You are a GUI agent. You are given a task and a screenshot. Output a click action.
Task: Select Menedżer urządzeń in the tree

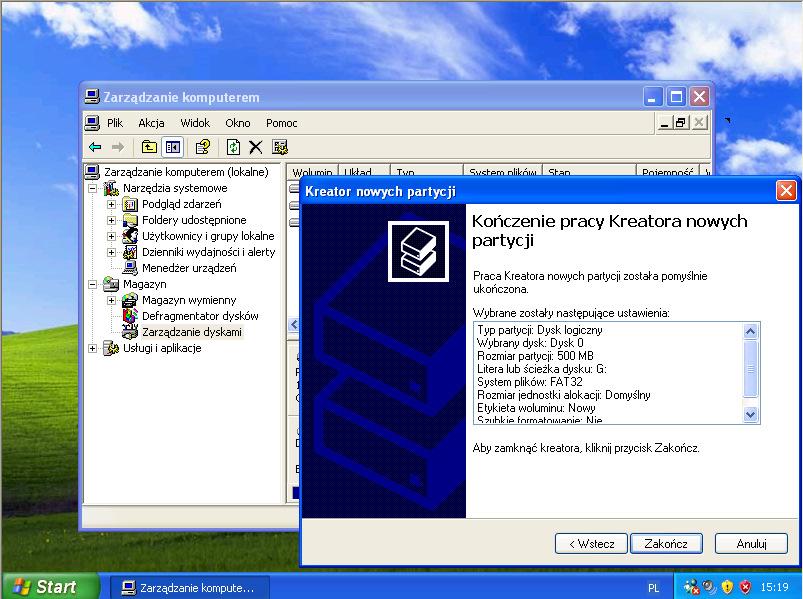point(189,268)
